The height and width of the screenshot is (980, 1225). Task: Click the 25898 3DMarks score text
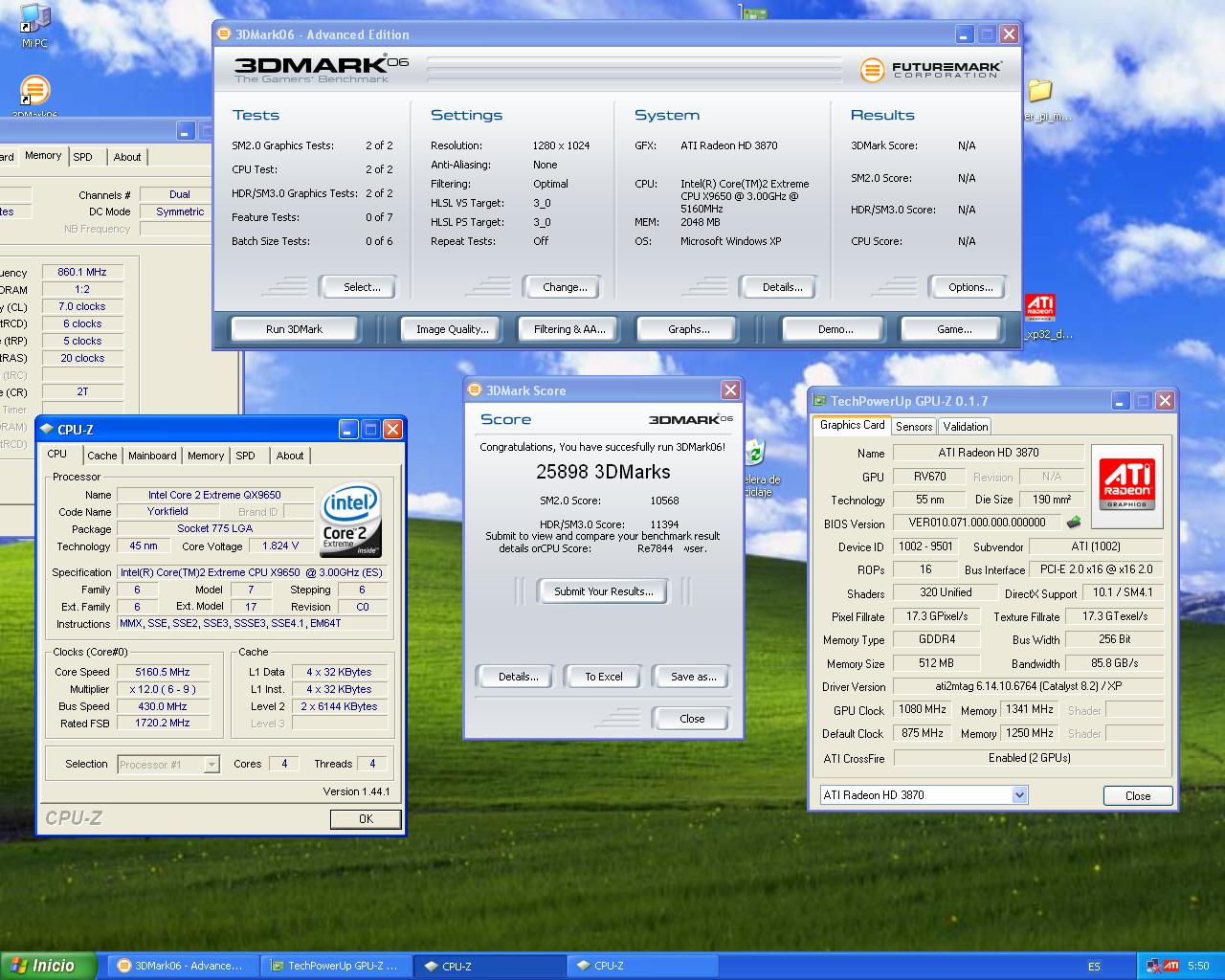[x=603, y=472]
